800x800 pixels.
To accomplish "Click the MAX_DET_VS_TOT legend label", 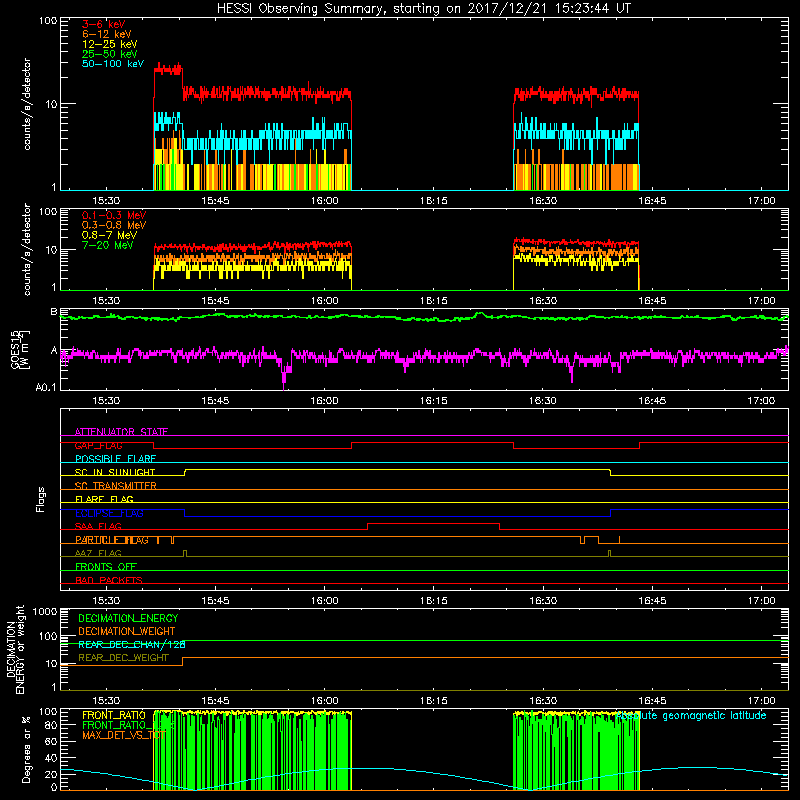I will tap(124, 735).
